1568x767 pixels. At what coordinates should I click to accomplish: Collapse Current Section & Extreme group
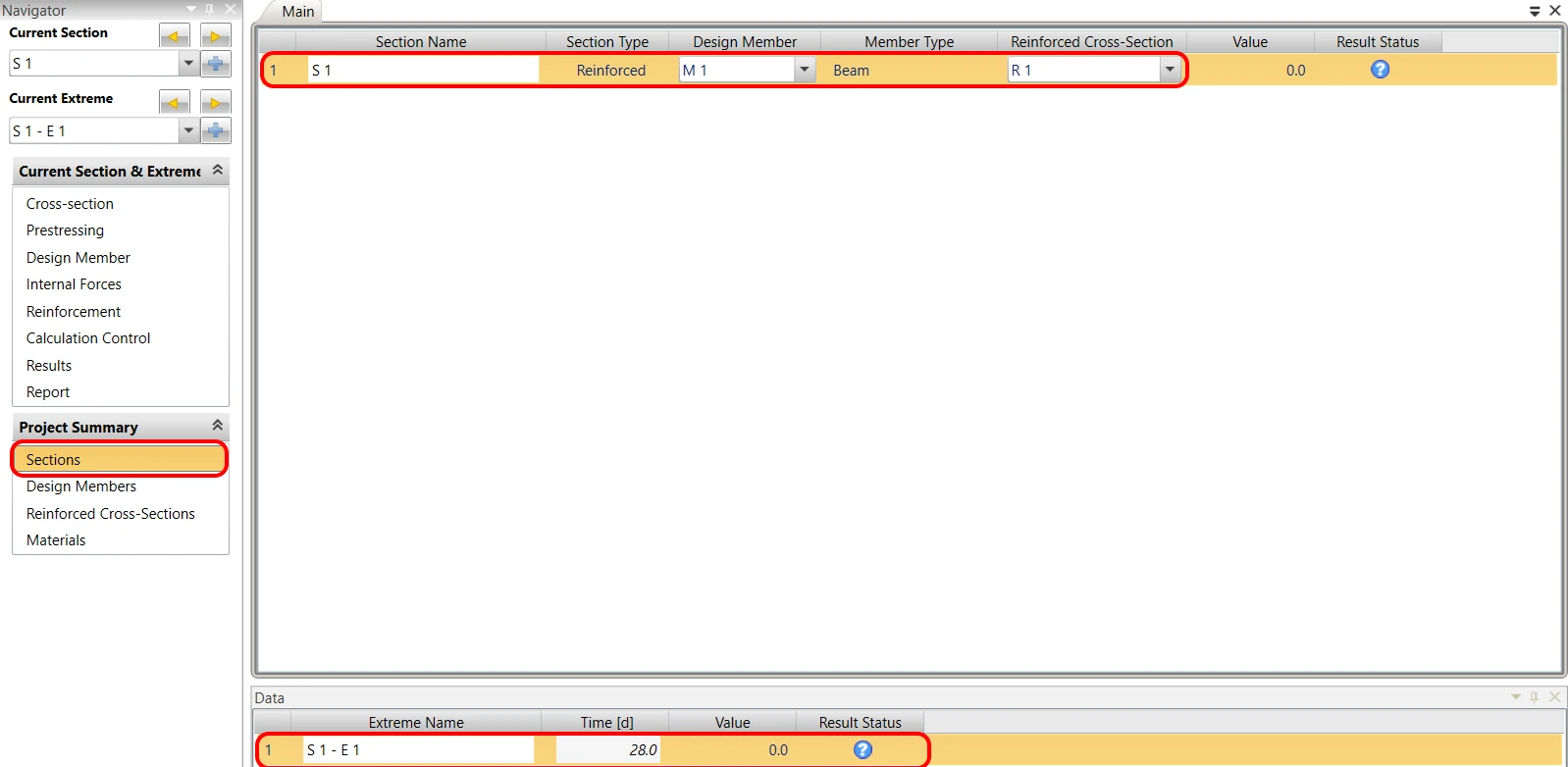coord(218,171)
